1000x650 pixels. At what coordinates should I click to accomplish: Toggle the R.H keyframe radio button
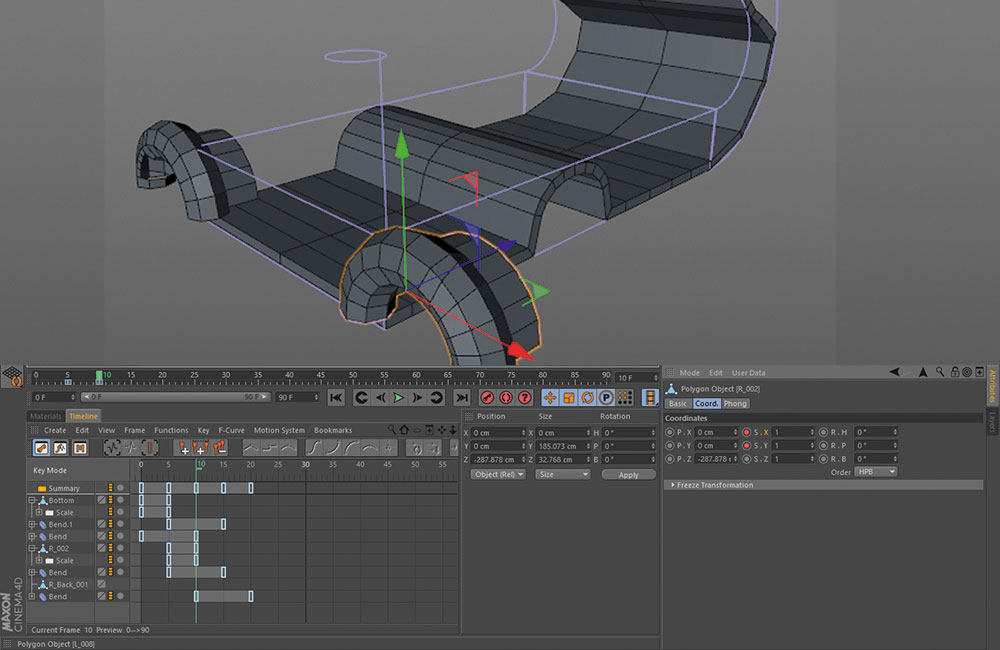823,432
